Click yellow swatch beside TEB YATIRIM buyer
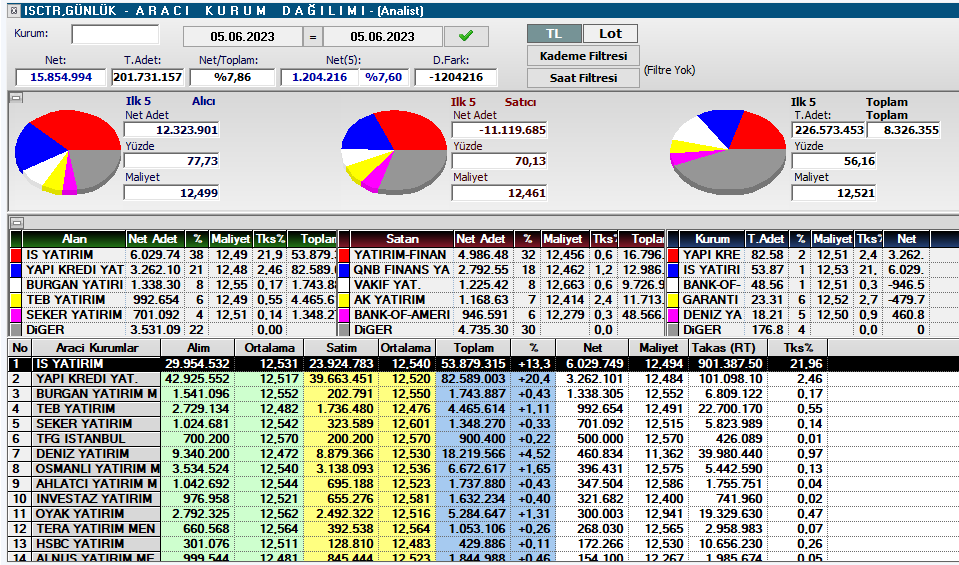The width and height of the screenshot is (959, 565). (x=16, y=300)
